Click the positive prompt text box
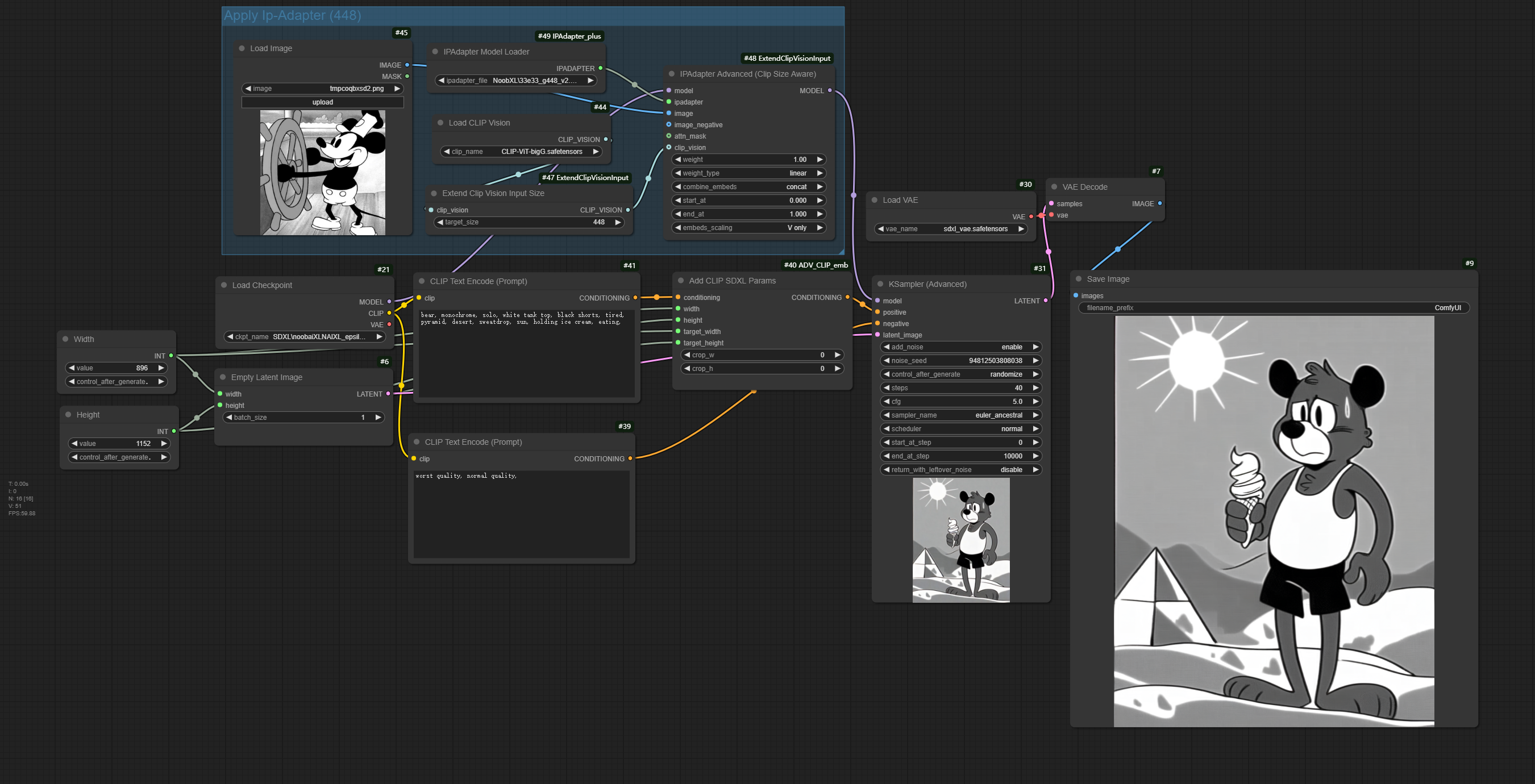 (x=527, y=353)
